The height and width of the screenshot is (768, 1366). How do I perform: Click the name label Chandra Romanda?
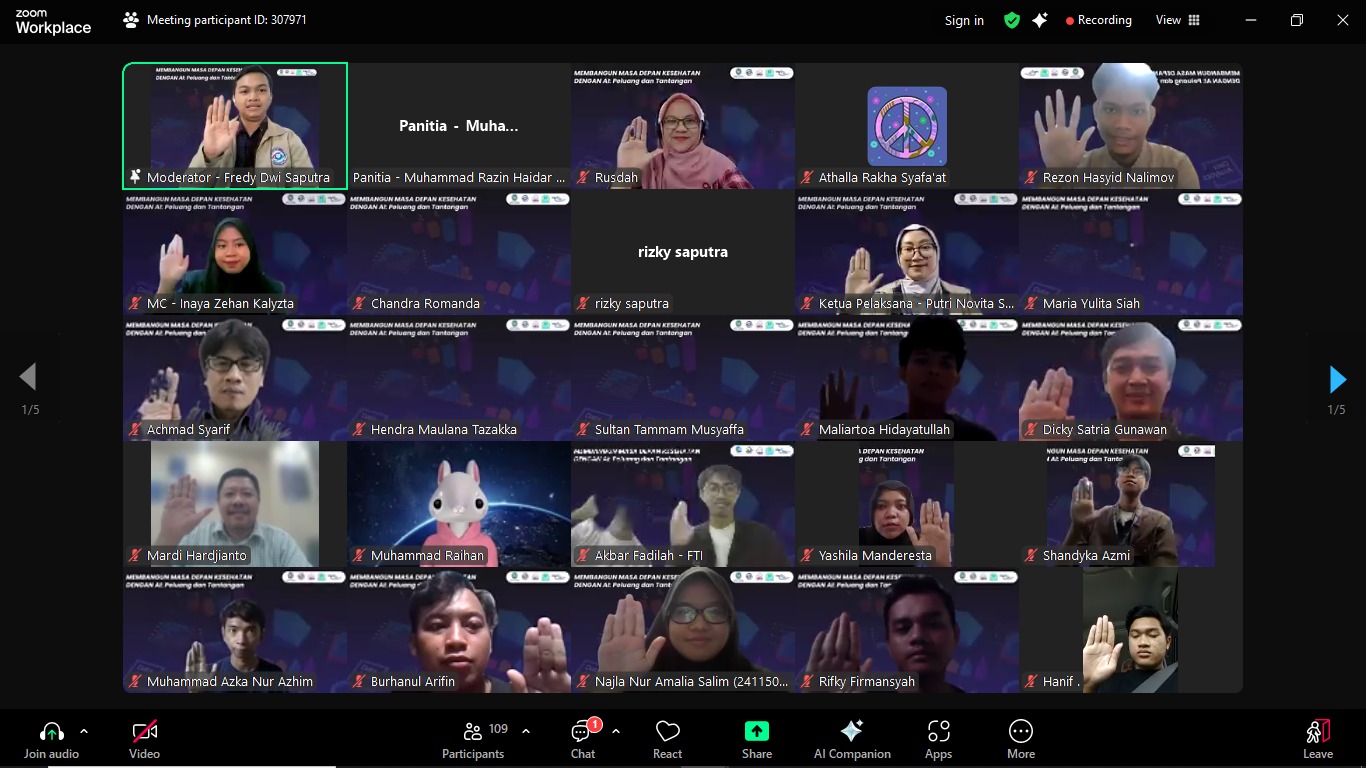pos(425,303)
